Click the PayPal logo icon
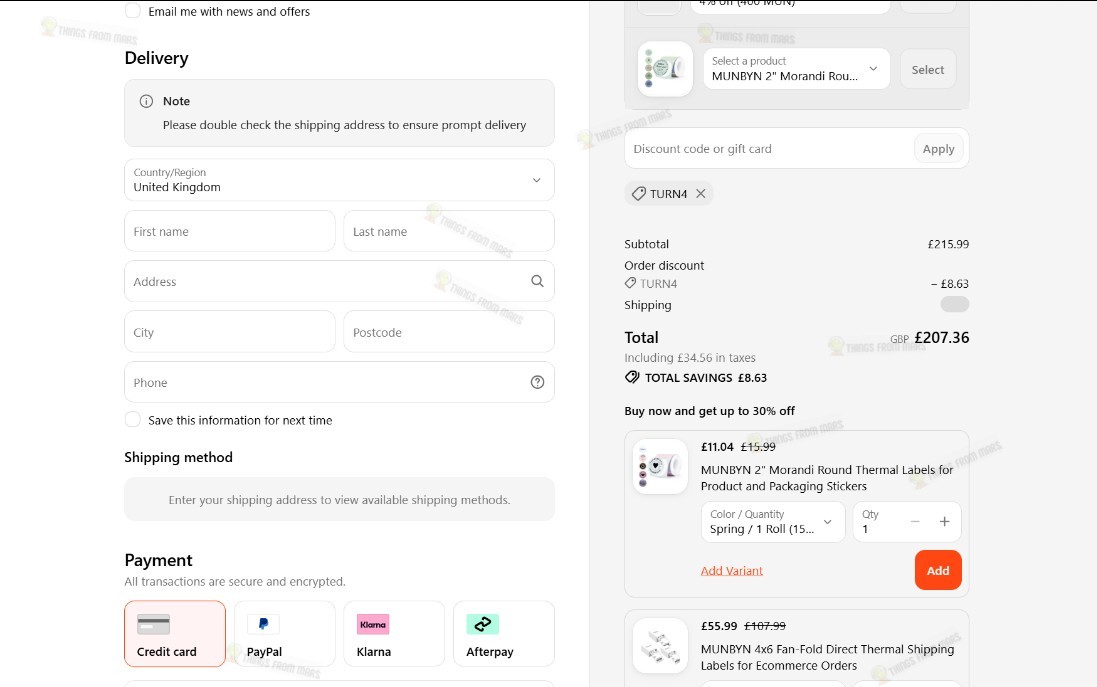1097x687 pixels. pyautogui.click(x=263, y=624)
